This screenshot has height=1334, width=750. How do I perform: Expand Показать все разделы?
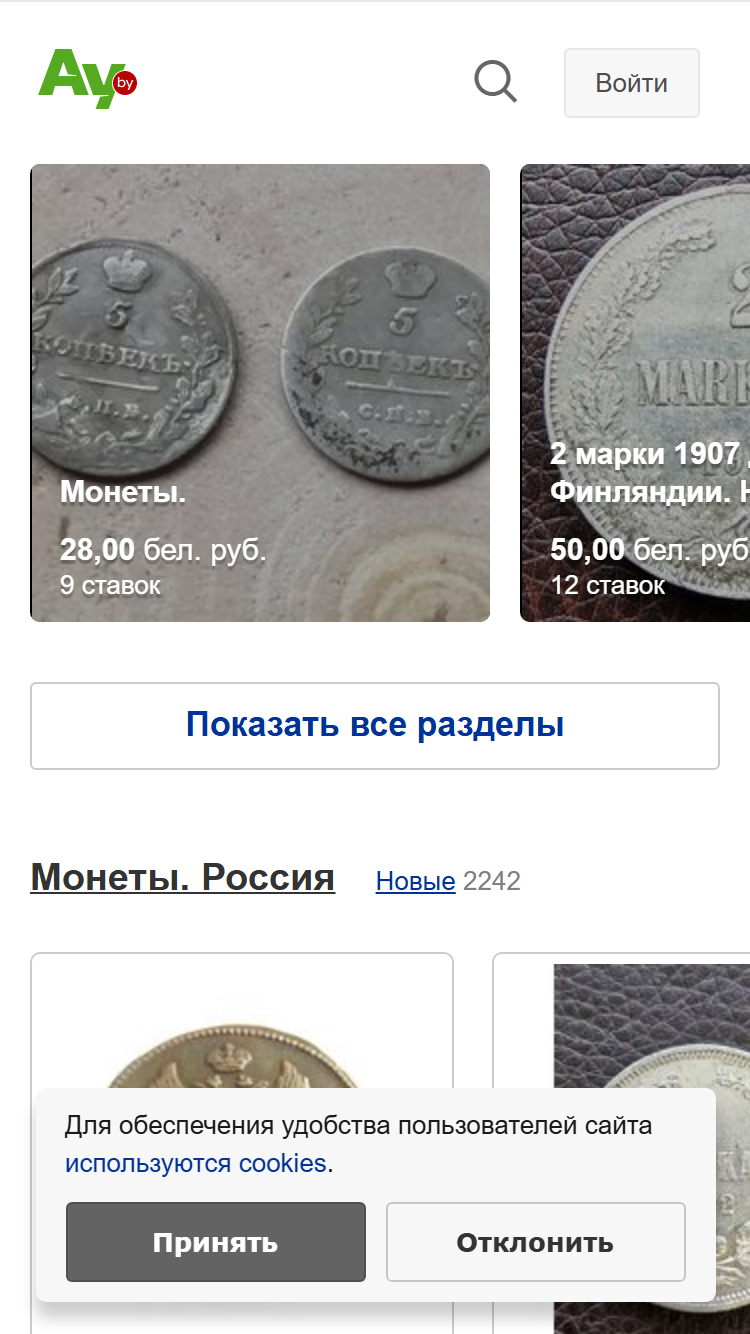(x=375, y=726)
